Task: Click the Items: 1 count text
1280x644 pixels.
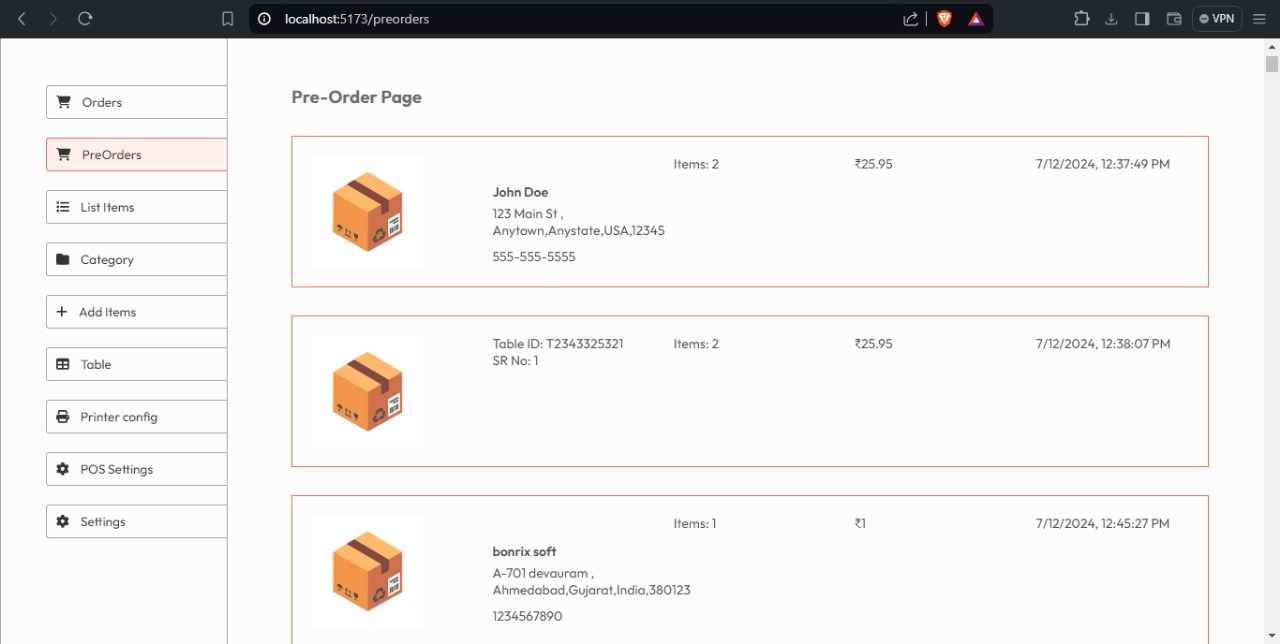Action: (695, 524)
